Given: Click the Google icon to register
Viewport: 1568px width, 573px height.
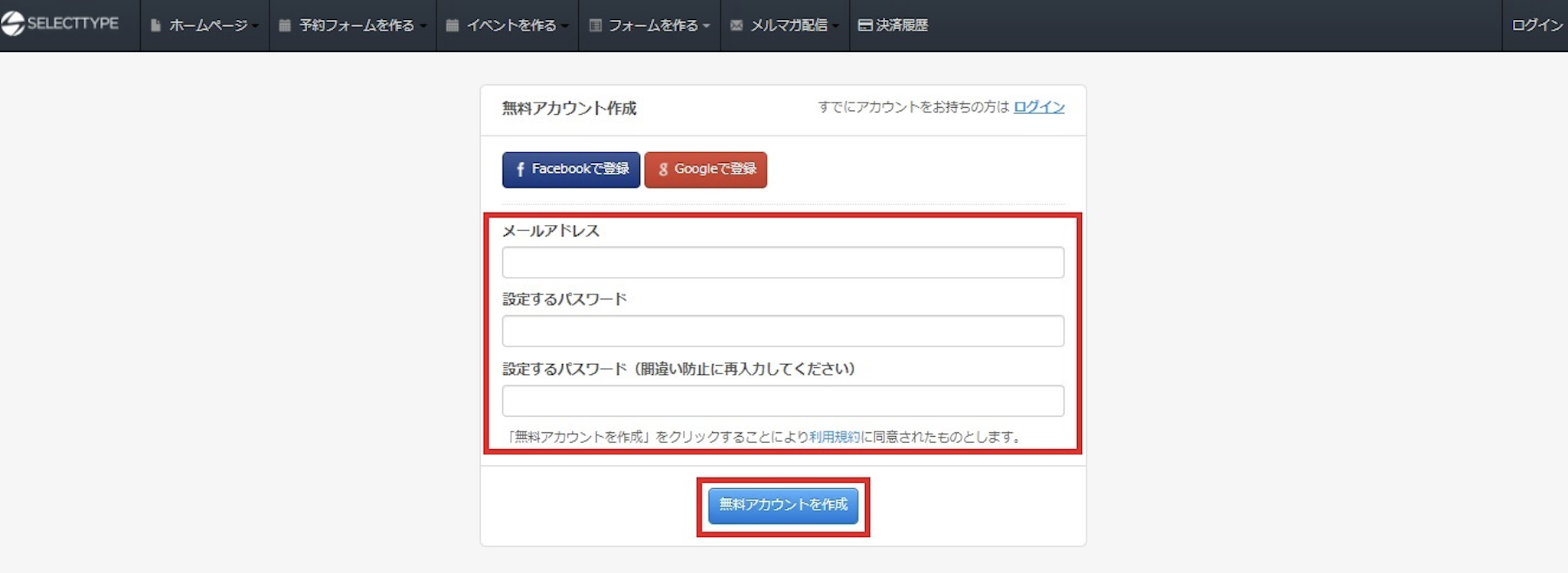Looking at the screenshot, I should [x=663, y=169].
